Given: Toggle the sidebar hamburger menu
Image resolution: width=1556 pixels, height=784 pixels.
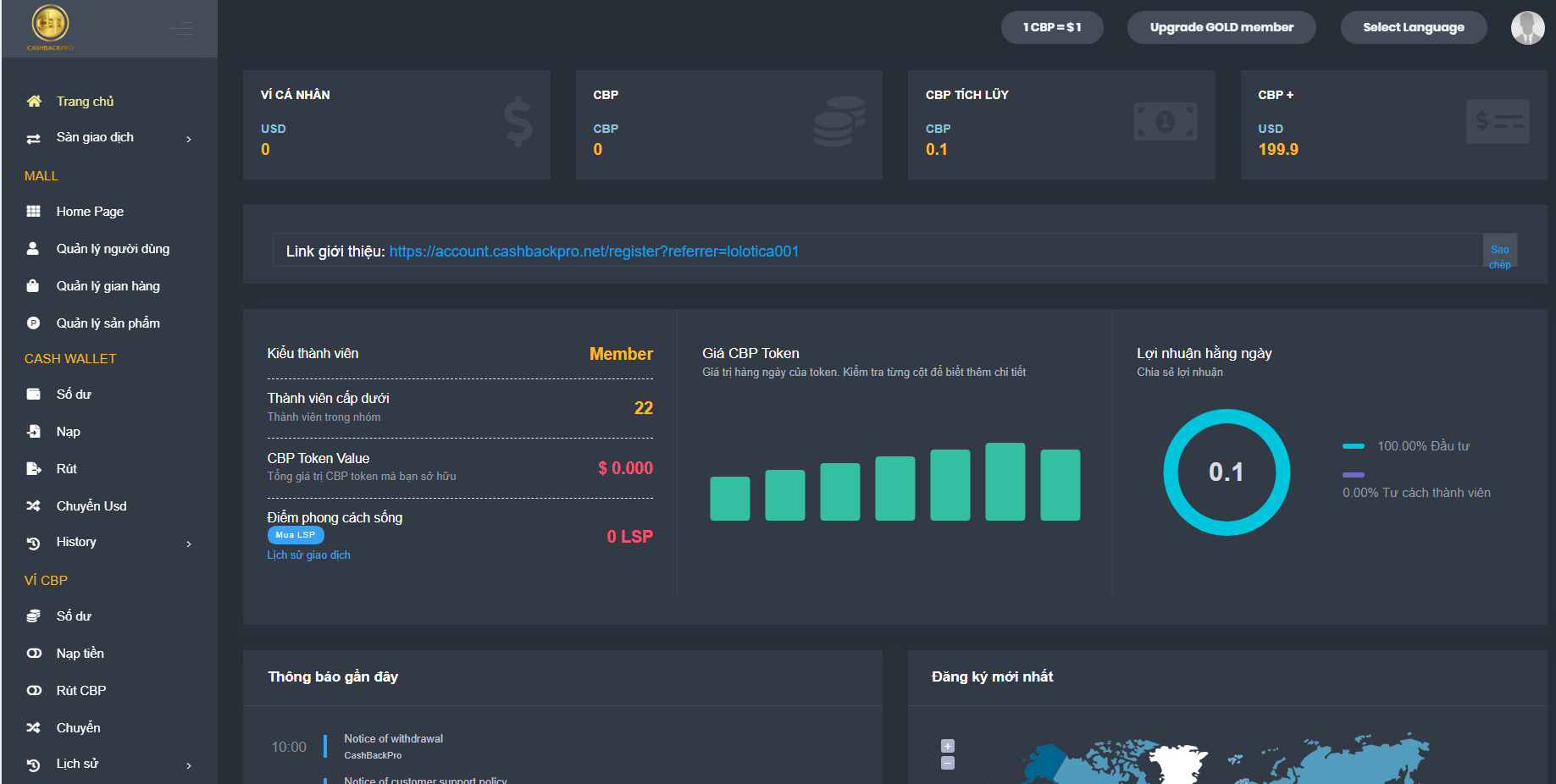Looking at the screenshot, I should 181,29.
